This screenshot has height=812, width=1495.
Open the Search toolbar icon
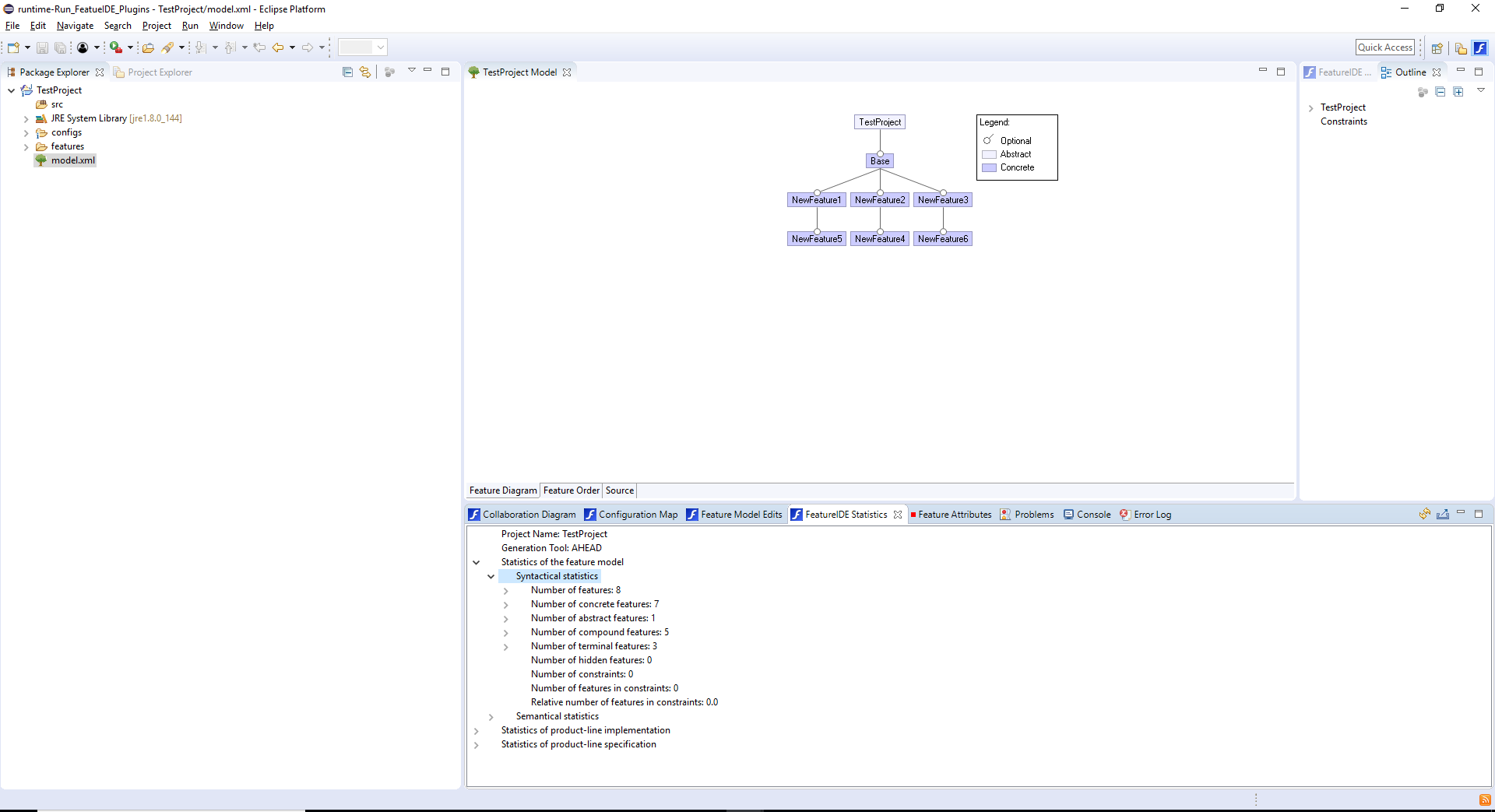point(170,47)
